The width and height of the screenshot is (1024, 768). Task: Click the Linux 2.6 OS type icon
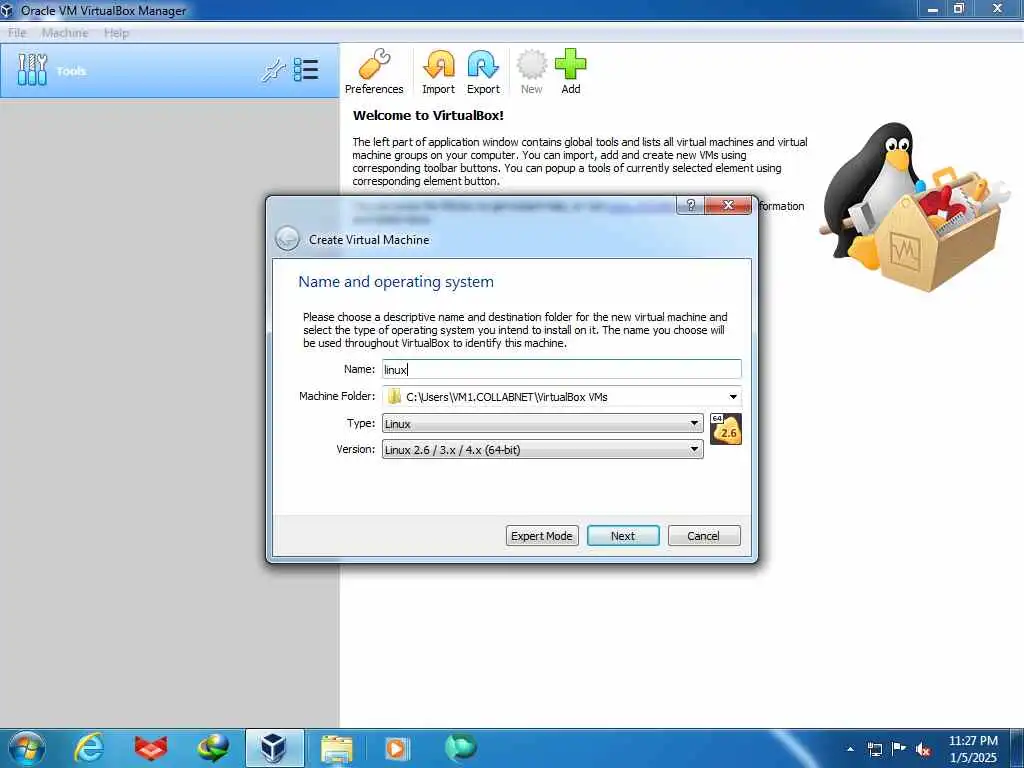[x=726, y=429]
